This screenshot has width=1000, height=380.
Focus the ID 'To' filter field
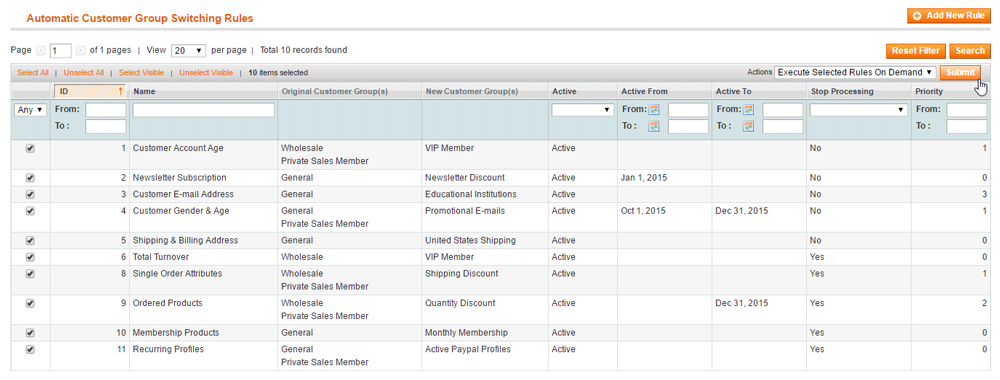point(106,127)
